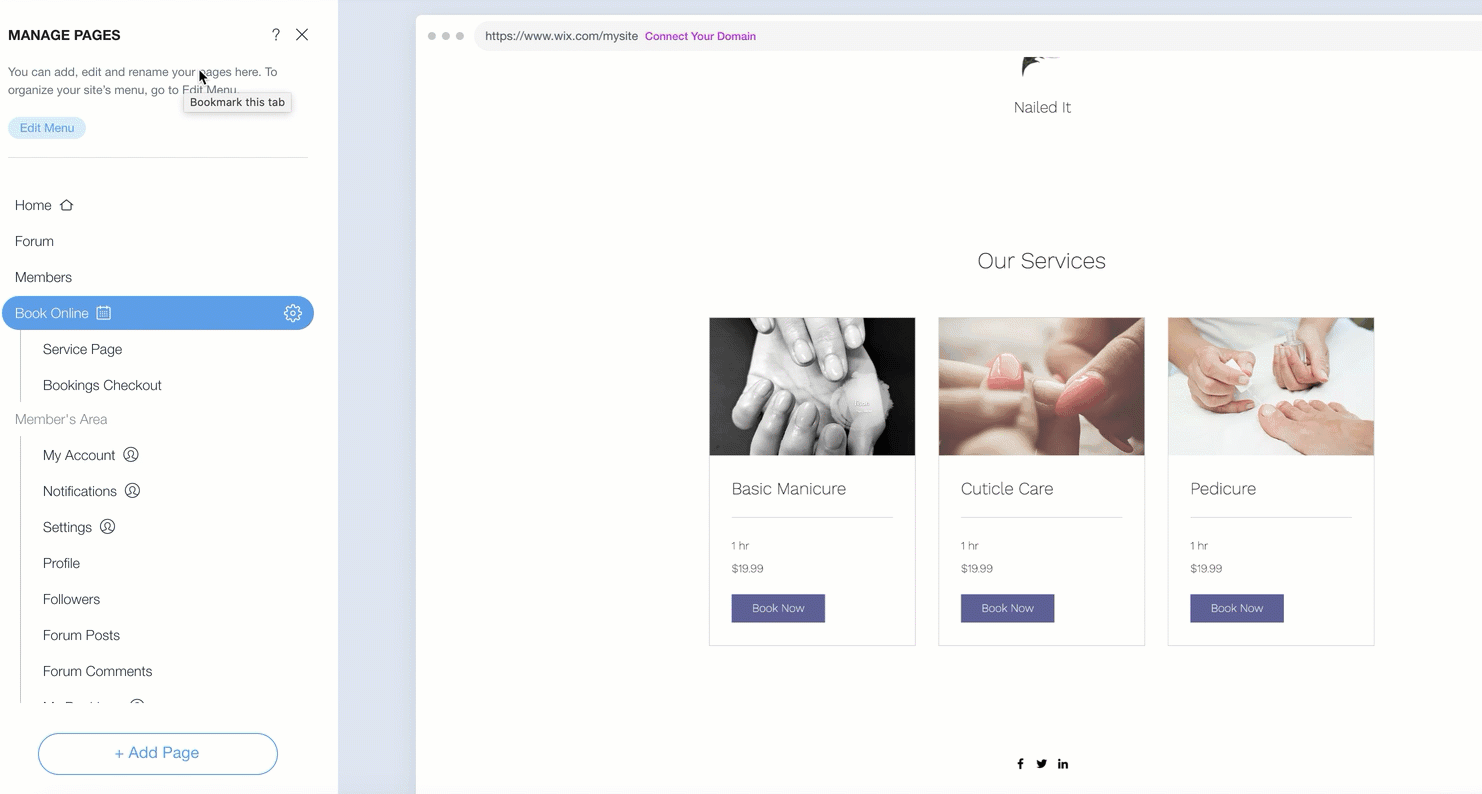
Task: Click Book Now under Cuticle Care
Action: click(x=1007, y=608)
